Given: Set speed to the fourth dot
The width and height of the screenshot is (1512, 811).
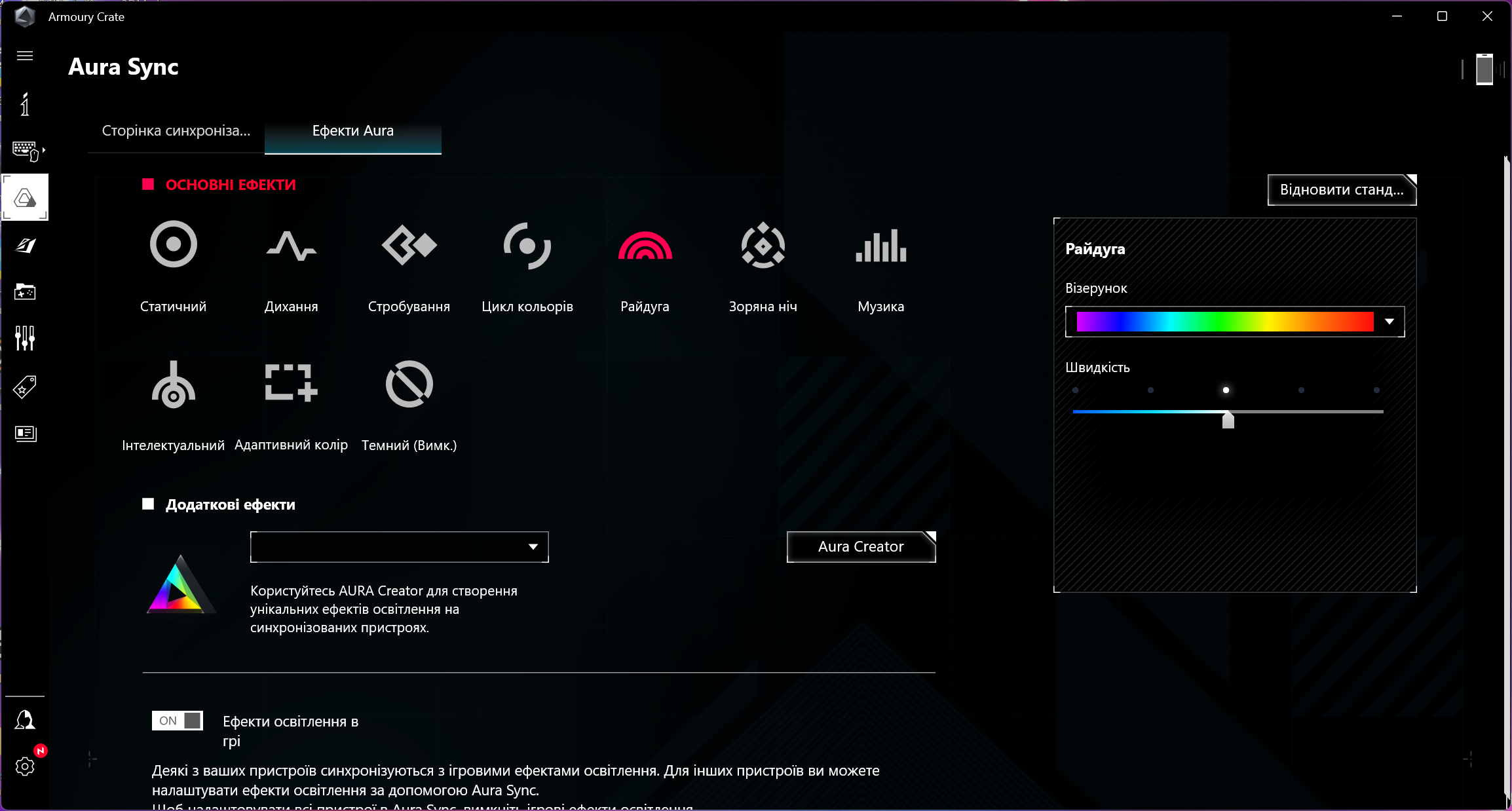Looking at the screenshot, I should tap(1301, 390).
